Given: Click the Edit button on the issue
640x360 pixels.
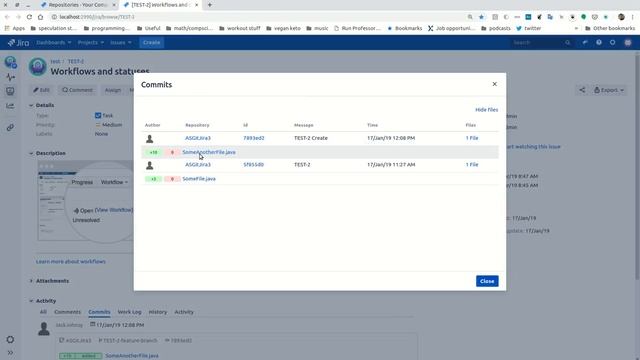Looking at the screenshot, I should (x=42, y=90).
